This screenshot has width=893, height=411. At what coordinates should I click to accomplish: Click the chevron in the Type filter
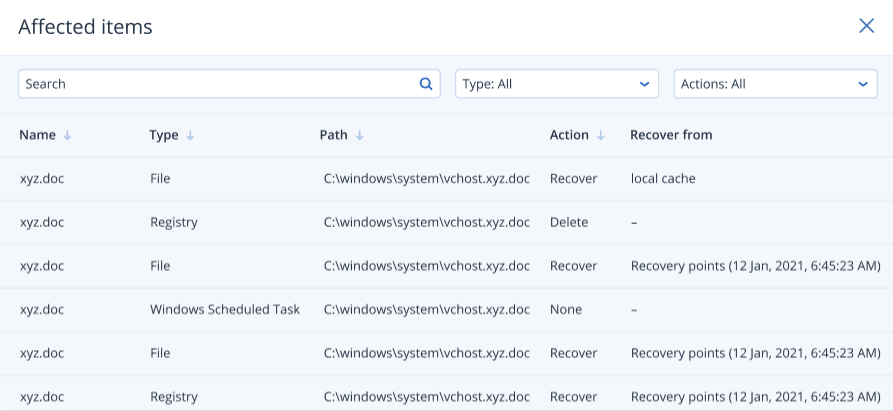[644, 84]
